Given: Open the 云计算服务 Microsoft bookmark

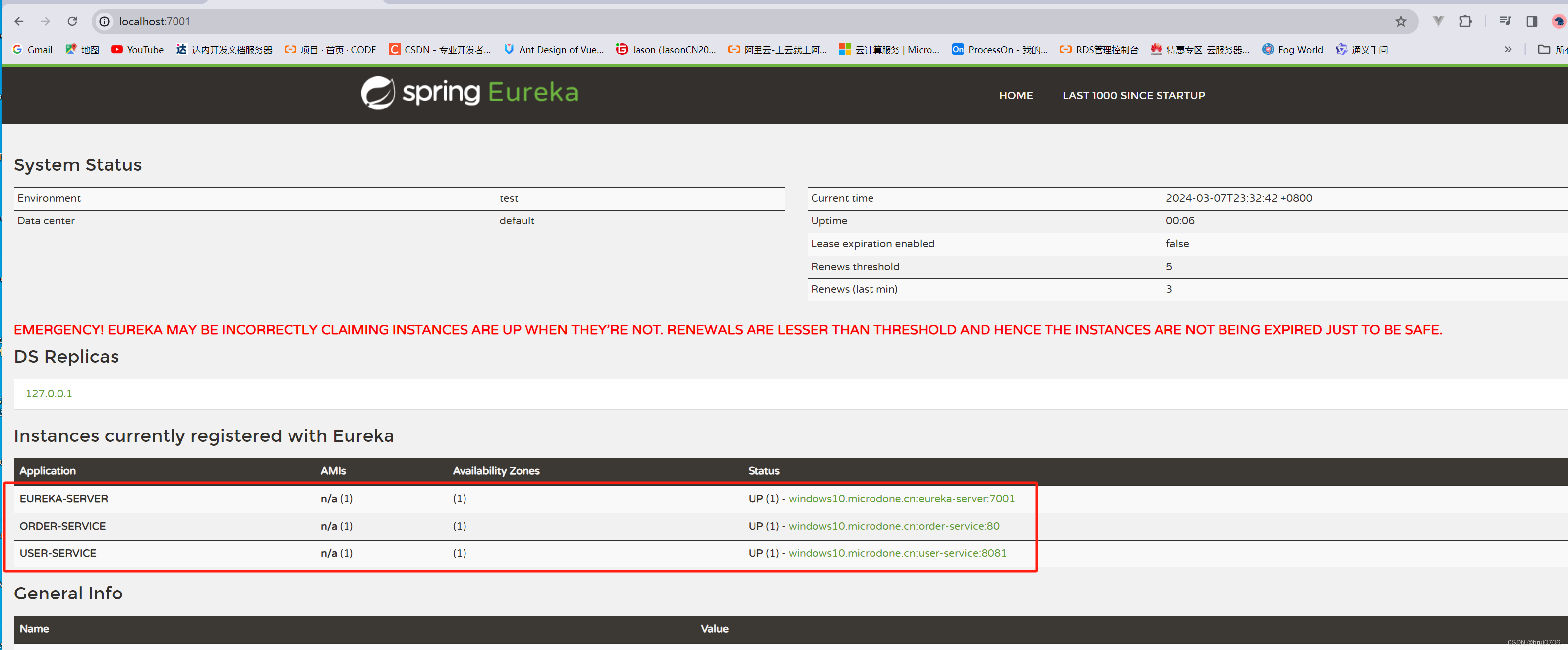Looking at the screenshot, I should (889, 49).
